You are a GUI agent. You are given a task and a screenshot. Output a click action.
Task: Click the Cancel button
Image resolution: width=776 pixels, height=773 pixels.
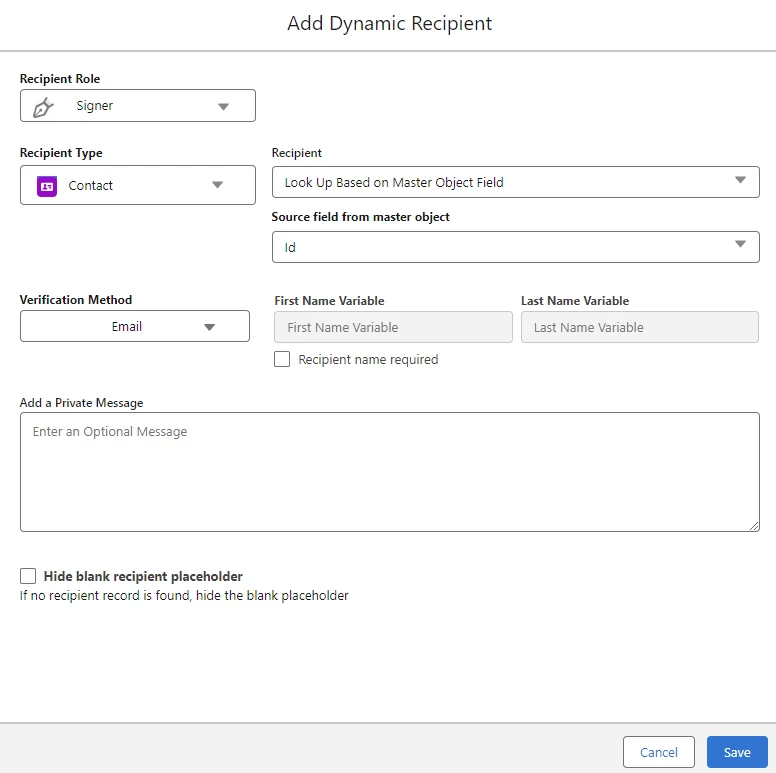pos(658,752)
